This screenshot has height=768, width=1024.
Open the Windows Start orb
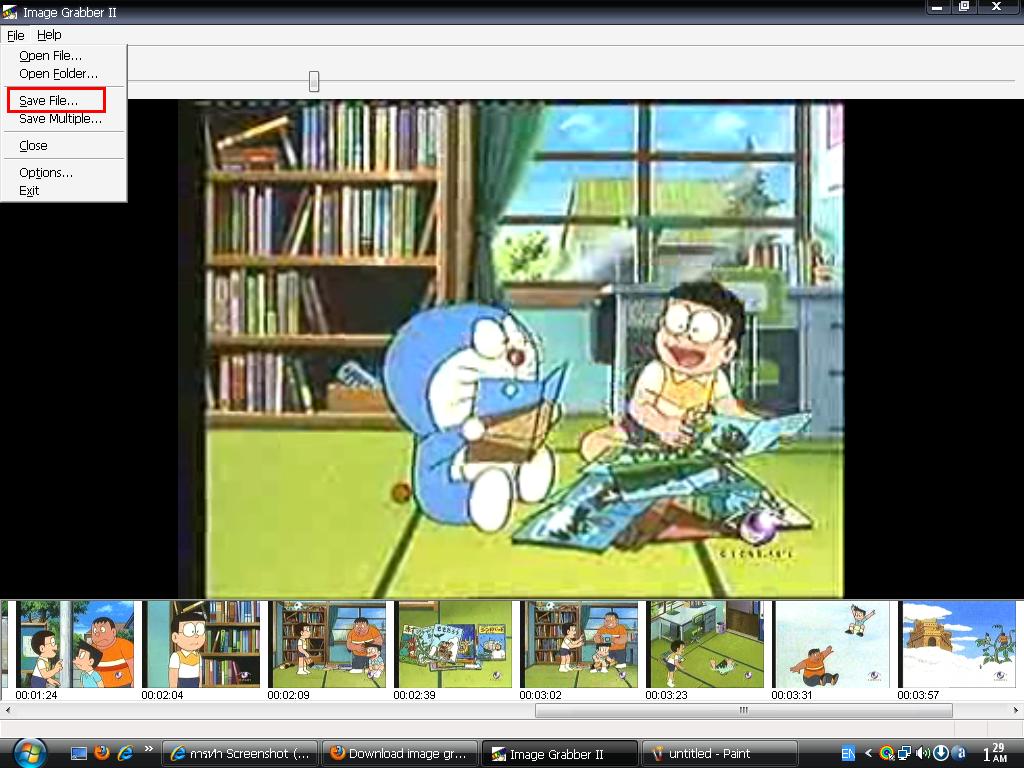(29, 753)
